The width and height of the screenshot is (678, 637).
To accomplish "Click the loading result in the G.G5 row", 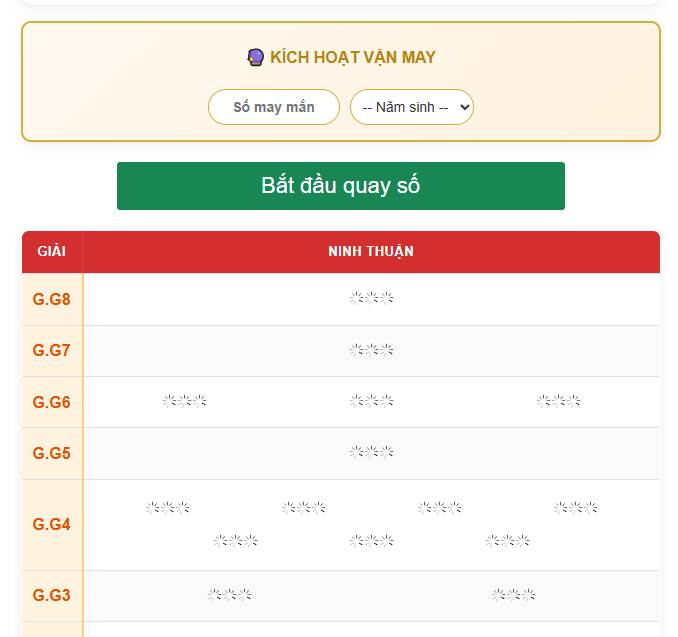I will point(371,452).
